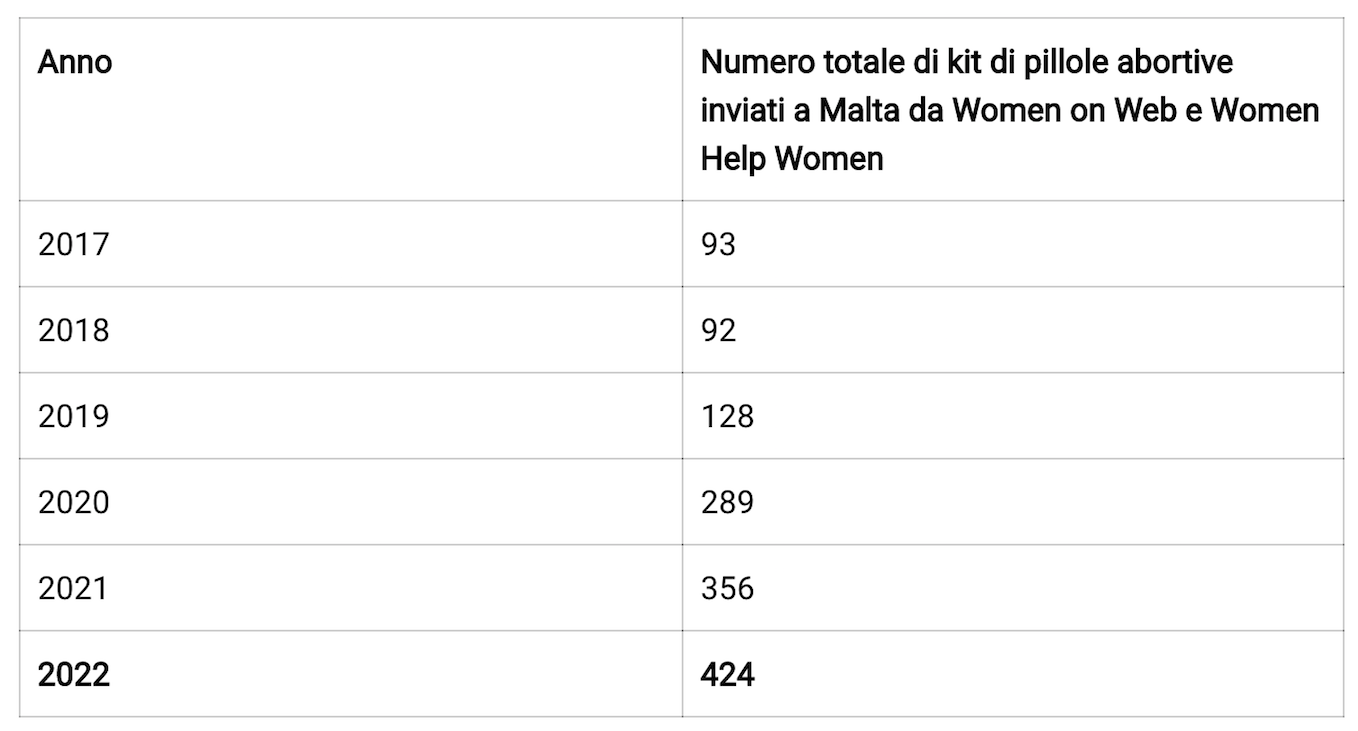The height and width of the screenshot is (731, 1358).
Task: Click the 2017 year cell
Action: click(x=351, y=243)
